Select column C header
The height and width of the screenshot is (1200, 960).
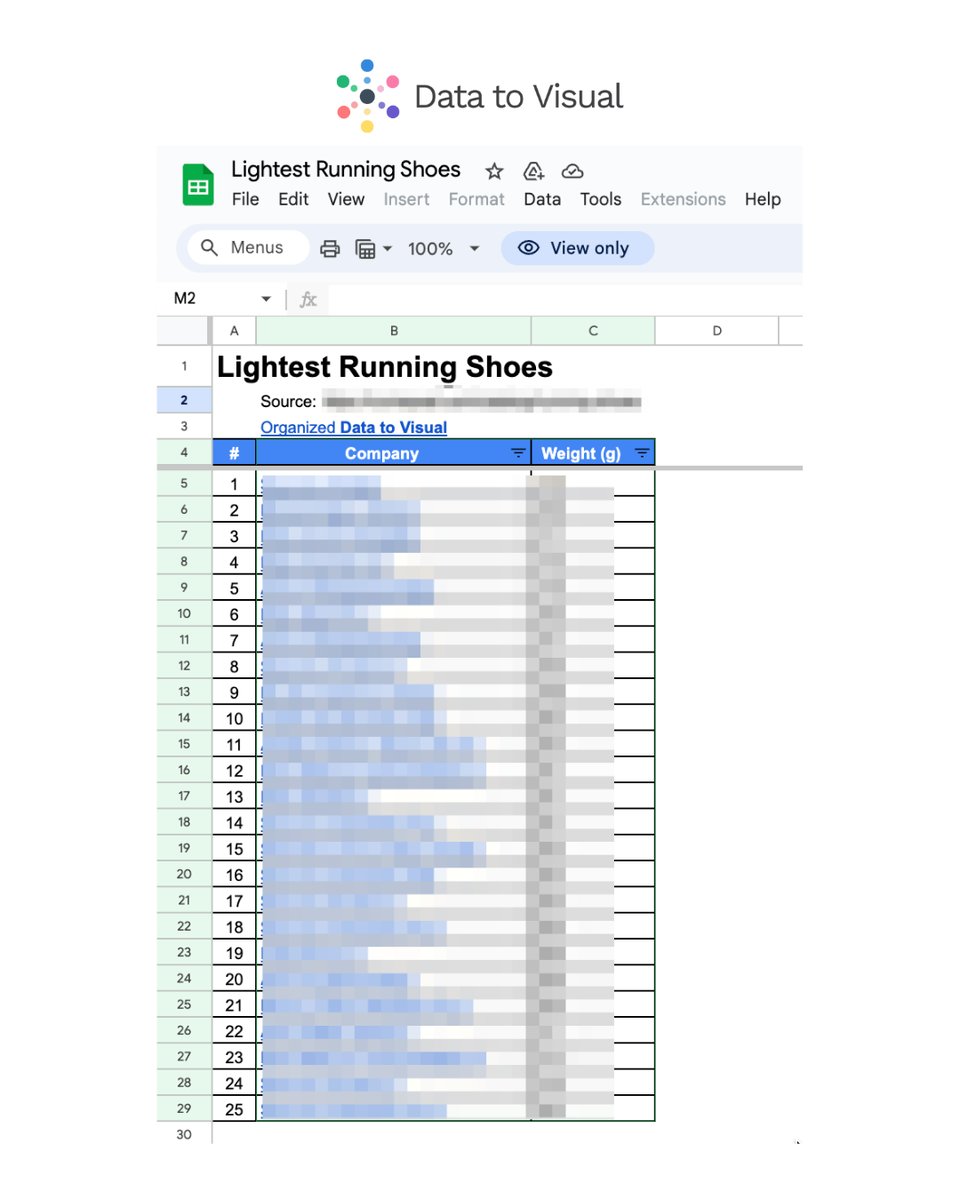(x=593, y=331)
